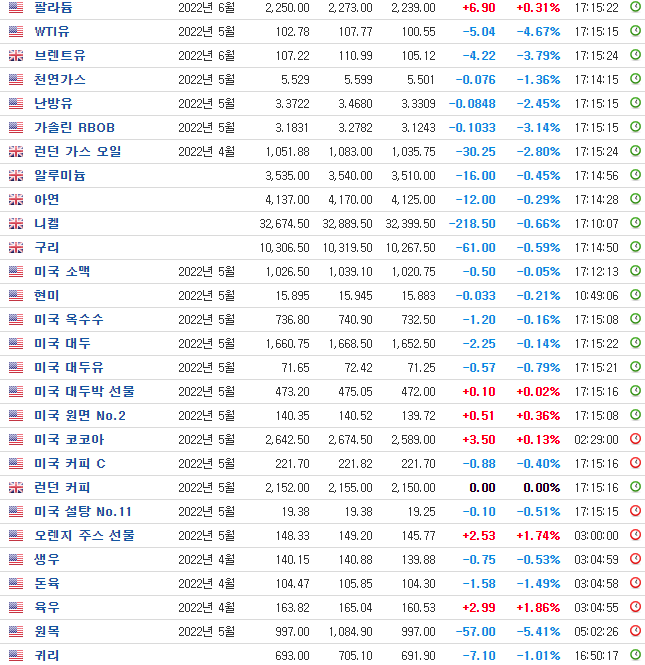
Task: Click the red clock icon in 육우 row
Action: pos(635,606)
